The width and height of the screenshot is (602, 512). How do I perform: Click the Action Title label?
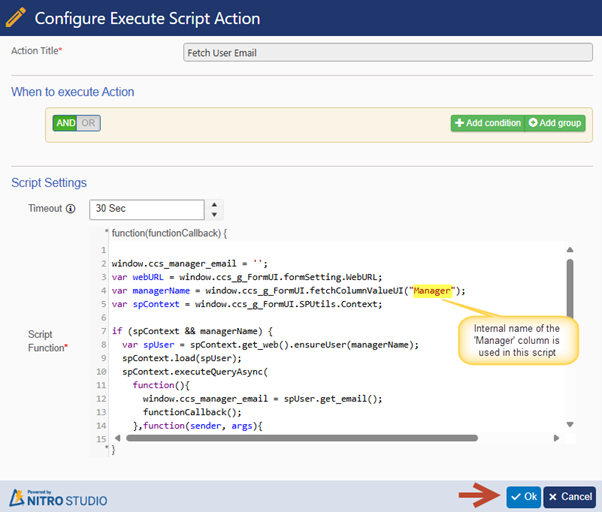coord(36,51)
